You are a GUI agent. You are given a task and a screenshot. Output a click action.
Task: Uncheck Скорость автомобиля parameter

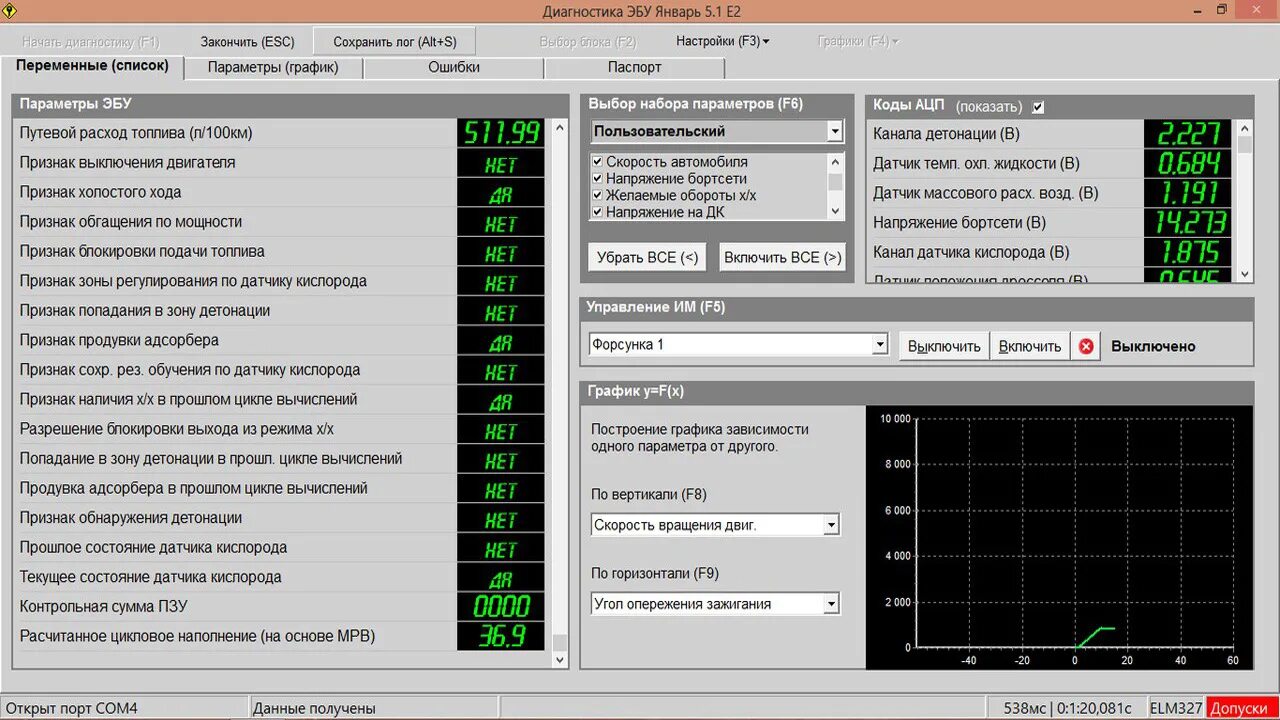(597, 162)
